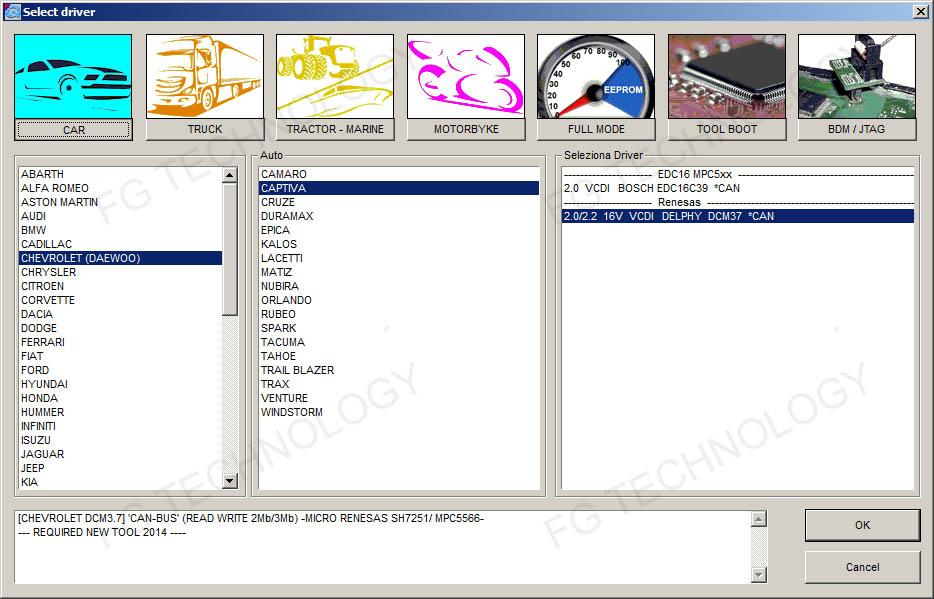Click the brand list scroll down arrow

point(229,481)
